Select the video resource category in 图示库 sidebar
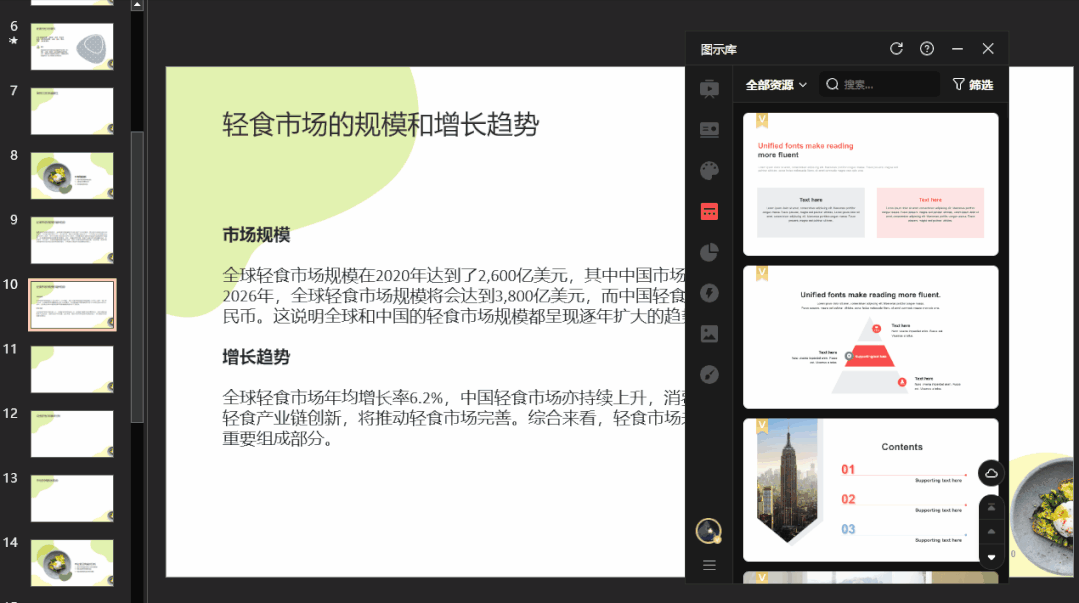 pyautogui.click(x=709, y=88)
